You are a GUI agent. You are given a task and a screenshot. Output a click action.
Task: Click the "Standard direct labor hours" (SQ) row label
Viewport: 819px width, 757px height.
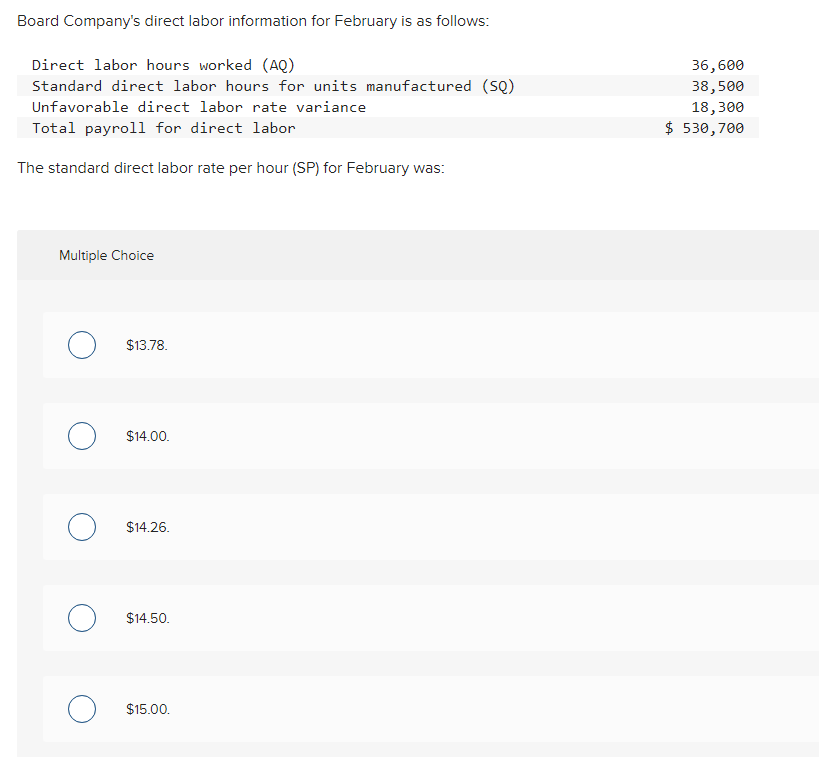pos(273,86)
